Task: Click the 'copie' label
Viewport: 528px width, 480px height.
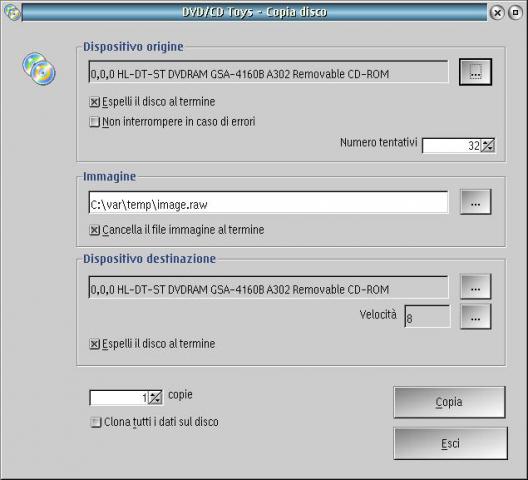Action: pos(180,394)
